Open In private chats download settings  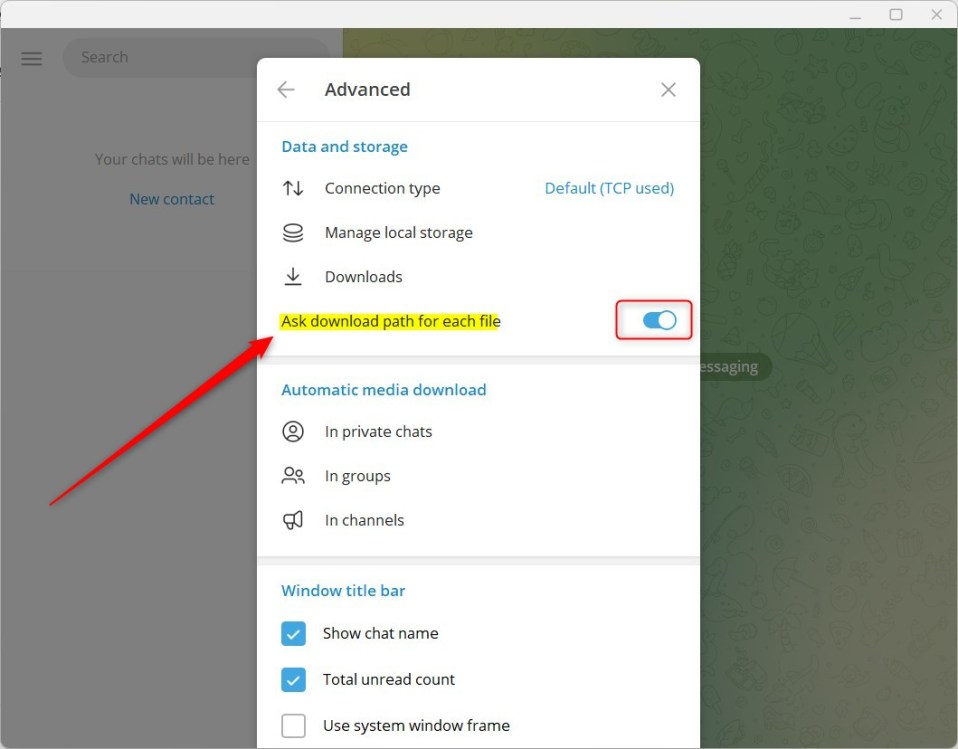coord(478,431)
